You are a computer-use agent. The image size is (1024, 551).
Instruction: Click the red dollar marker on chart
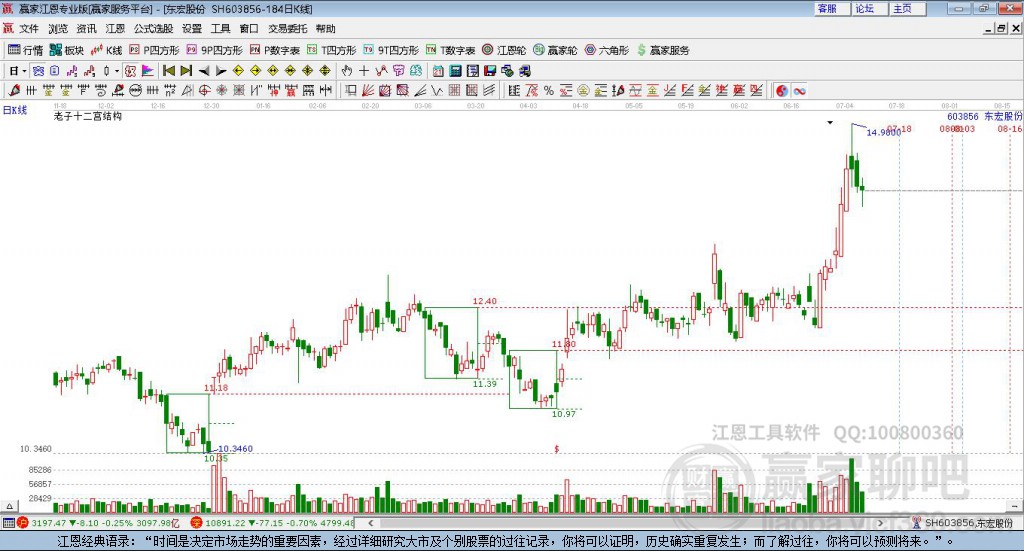click(556, 449)
